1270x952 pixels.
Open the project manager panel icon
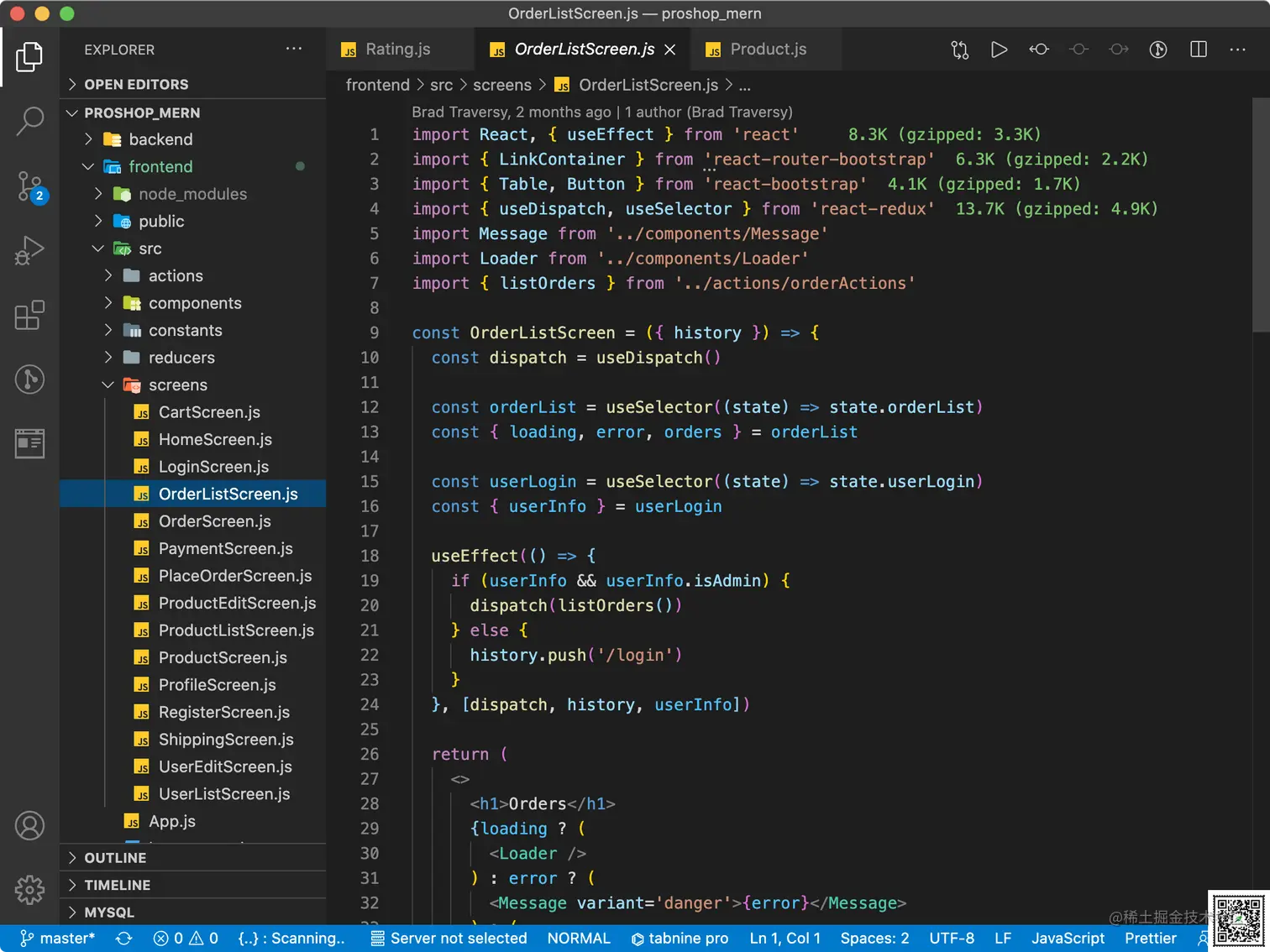coord(29,443)
